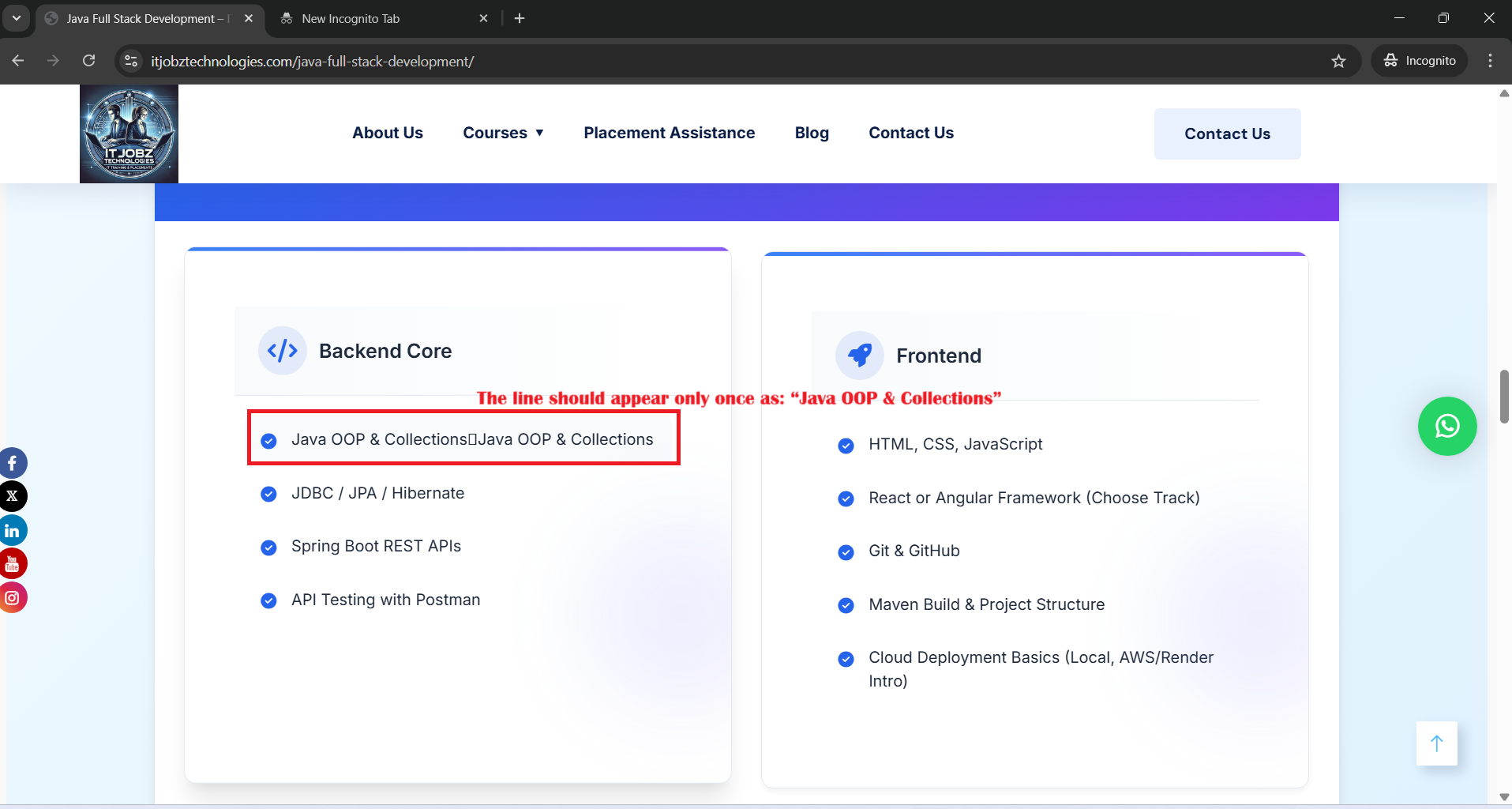Open the LinkedIn sidebar icon

coord(12,529)
